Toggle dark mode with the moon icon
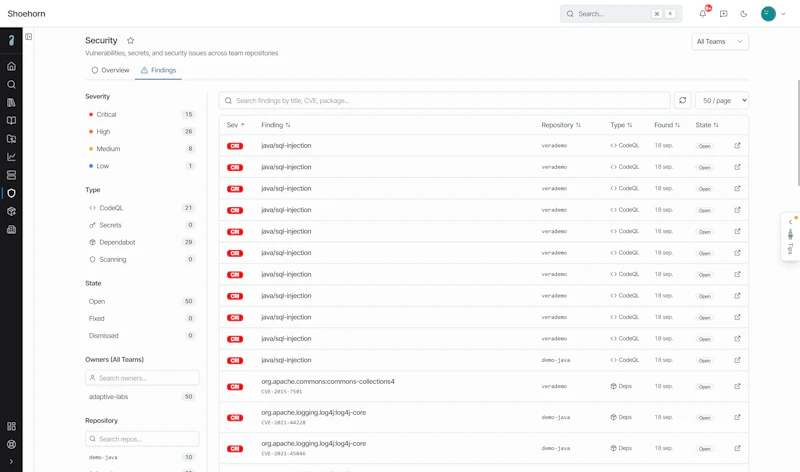This screenshot has height=472, width=800. click(x=744, y=14)
